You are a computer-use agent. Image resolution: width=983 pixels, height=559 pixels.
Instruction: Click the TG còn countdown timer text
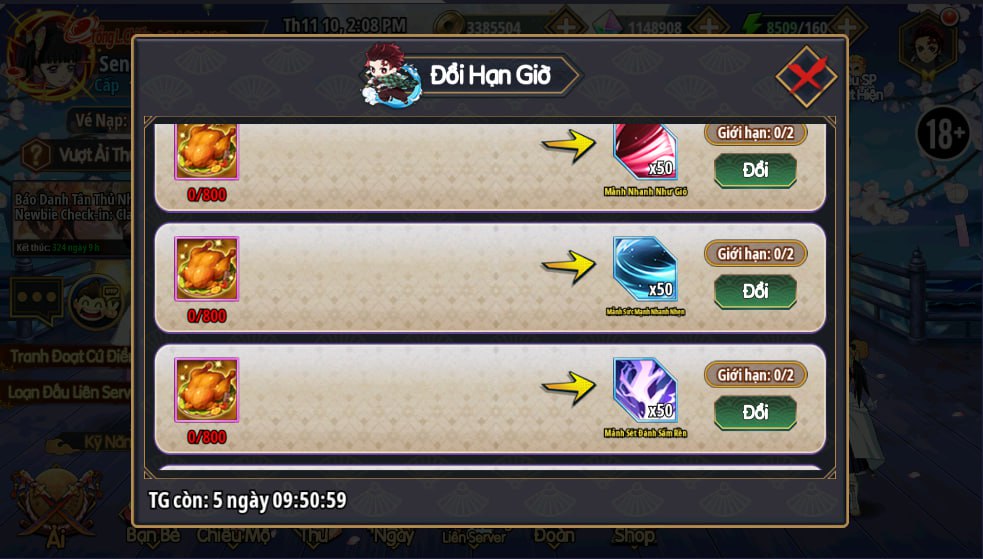(x=247, y=500)
